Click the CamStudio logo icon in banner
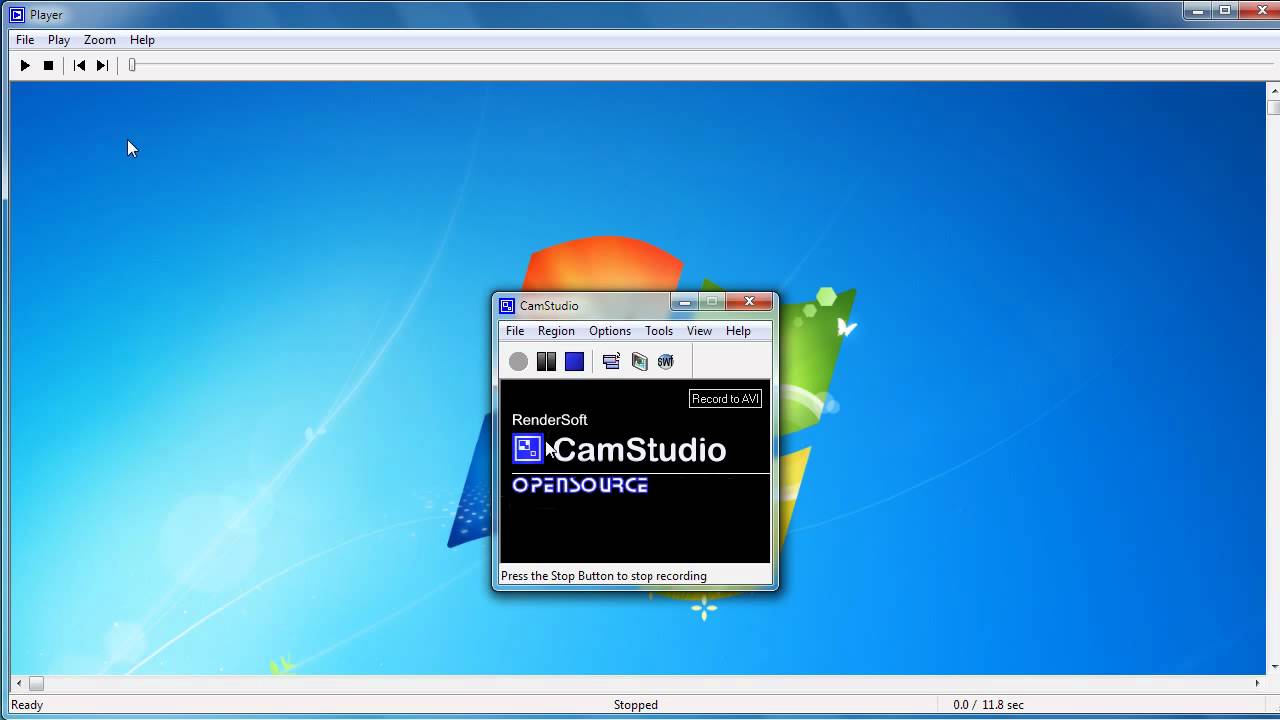Image resolution: width=1280 pixels, height=720 pixels. [x=527, y=449]
